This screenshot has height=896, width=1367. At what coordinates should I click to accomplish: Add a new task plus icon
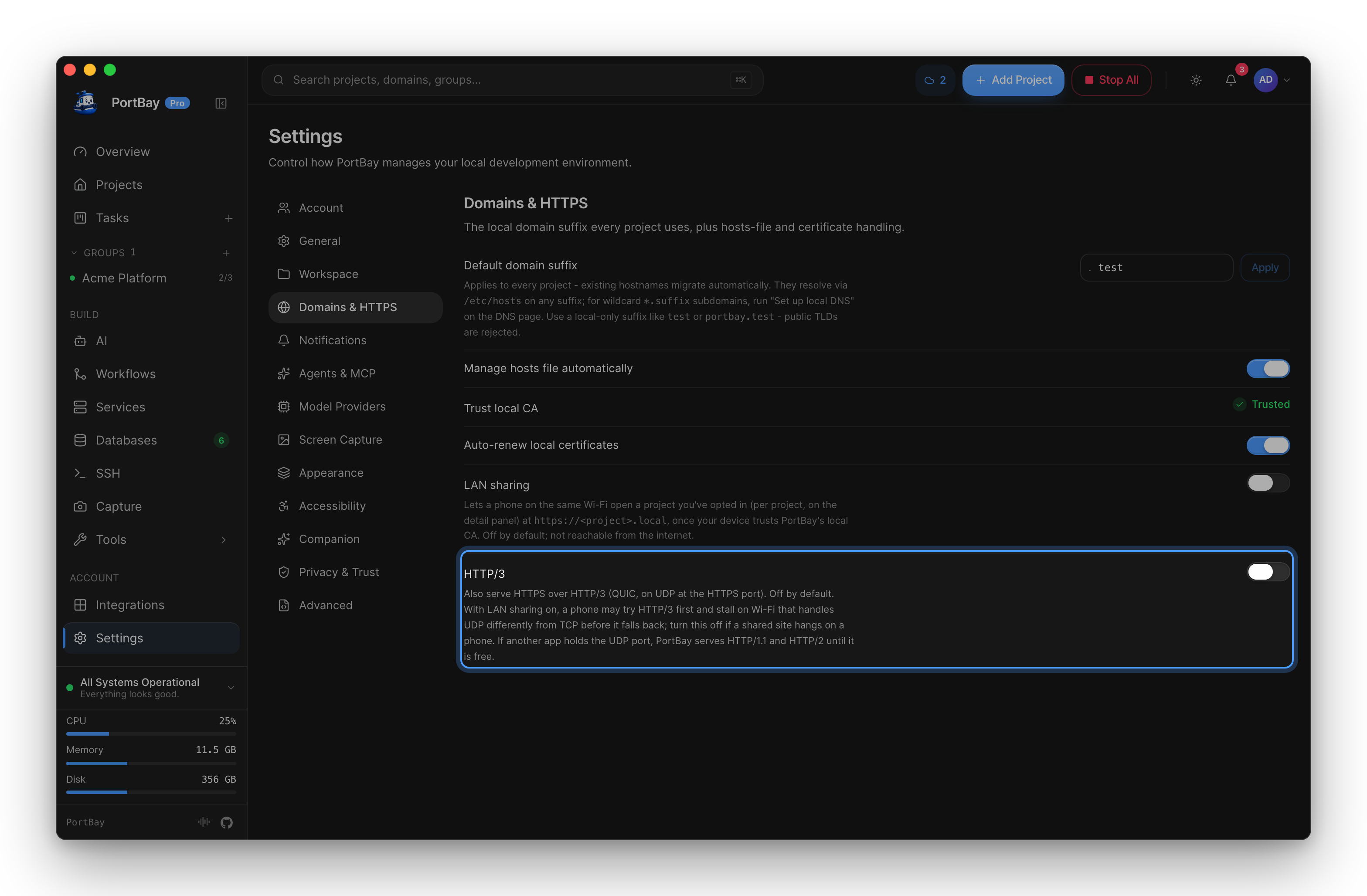(228, 218)
